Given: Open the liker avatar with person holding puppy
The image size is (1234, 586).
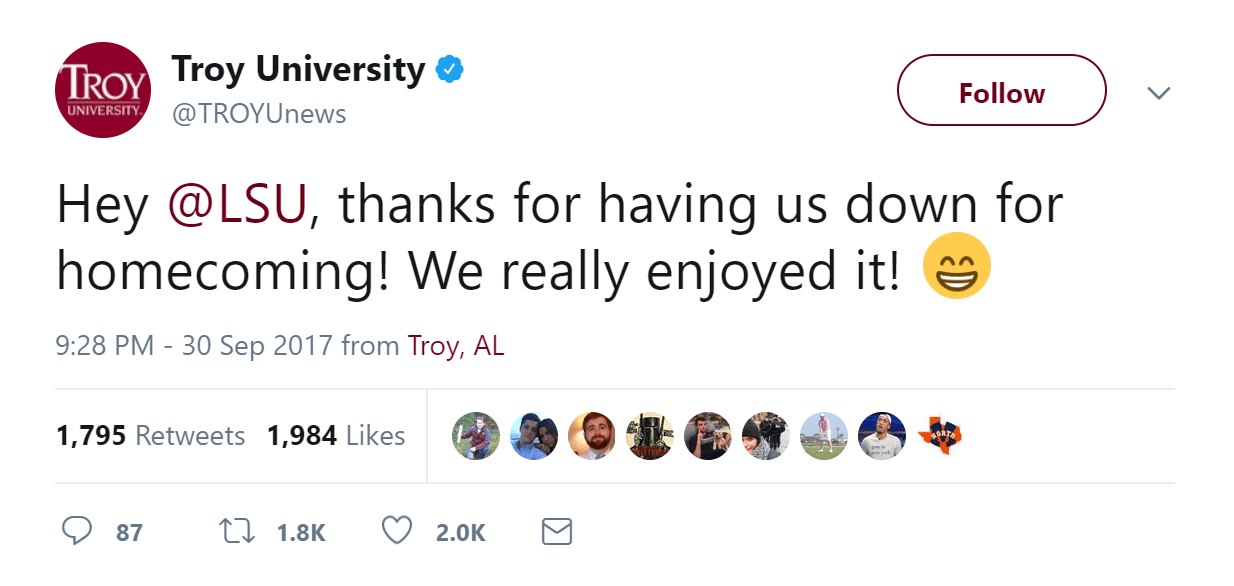Looking at the screenshot, I should point(708,436).
